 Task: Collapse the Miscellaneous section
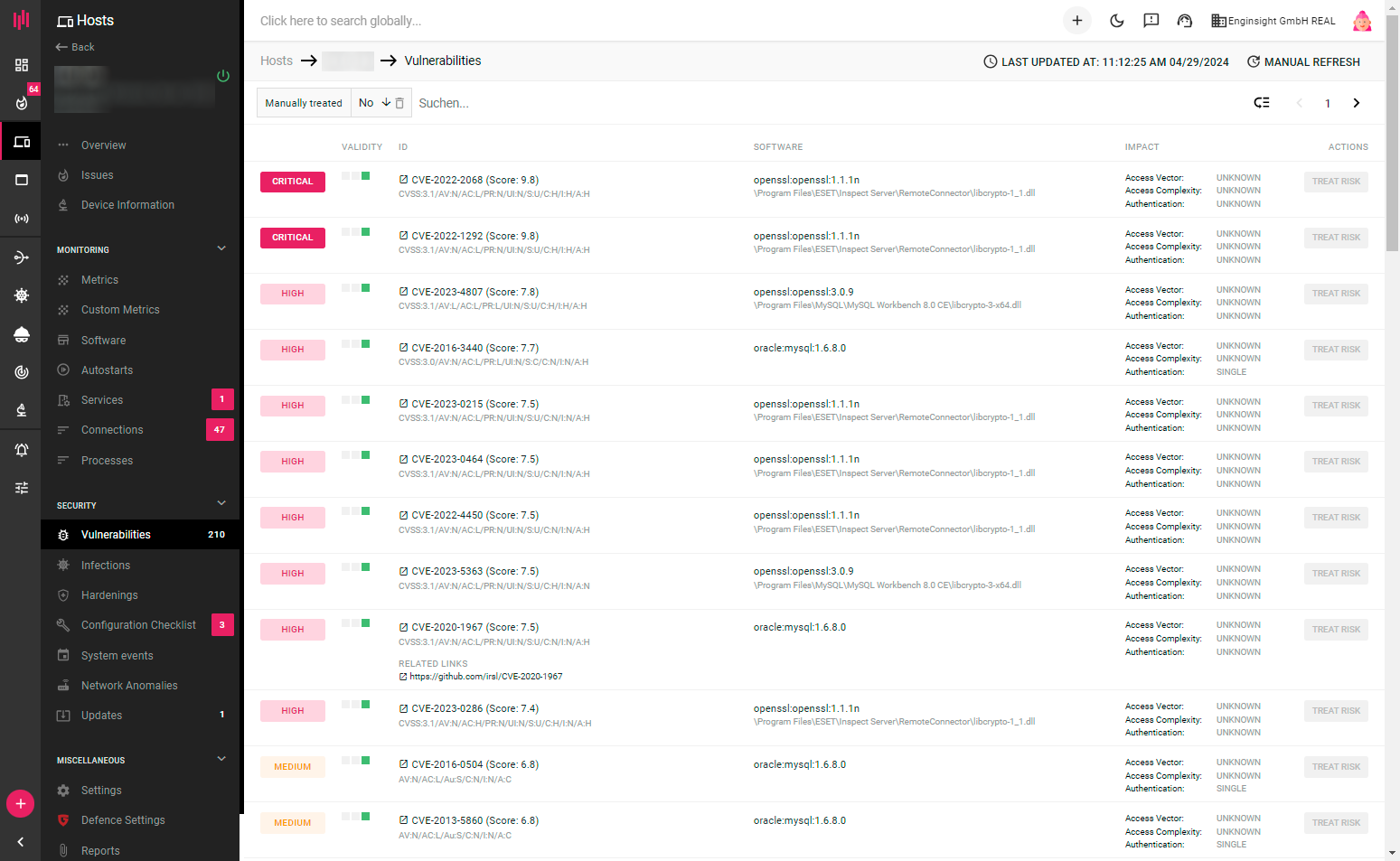pyautogui.click(x=221, y=759)
